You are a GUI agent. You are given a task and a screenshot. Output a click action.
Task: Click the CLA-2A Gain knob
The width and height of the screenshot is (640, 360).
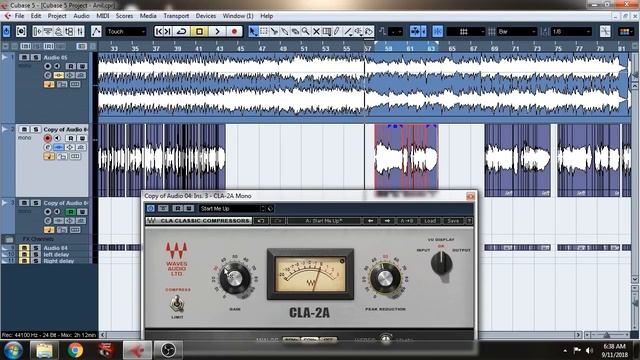(x=234, y=278)
